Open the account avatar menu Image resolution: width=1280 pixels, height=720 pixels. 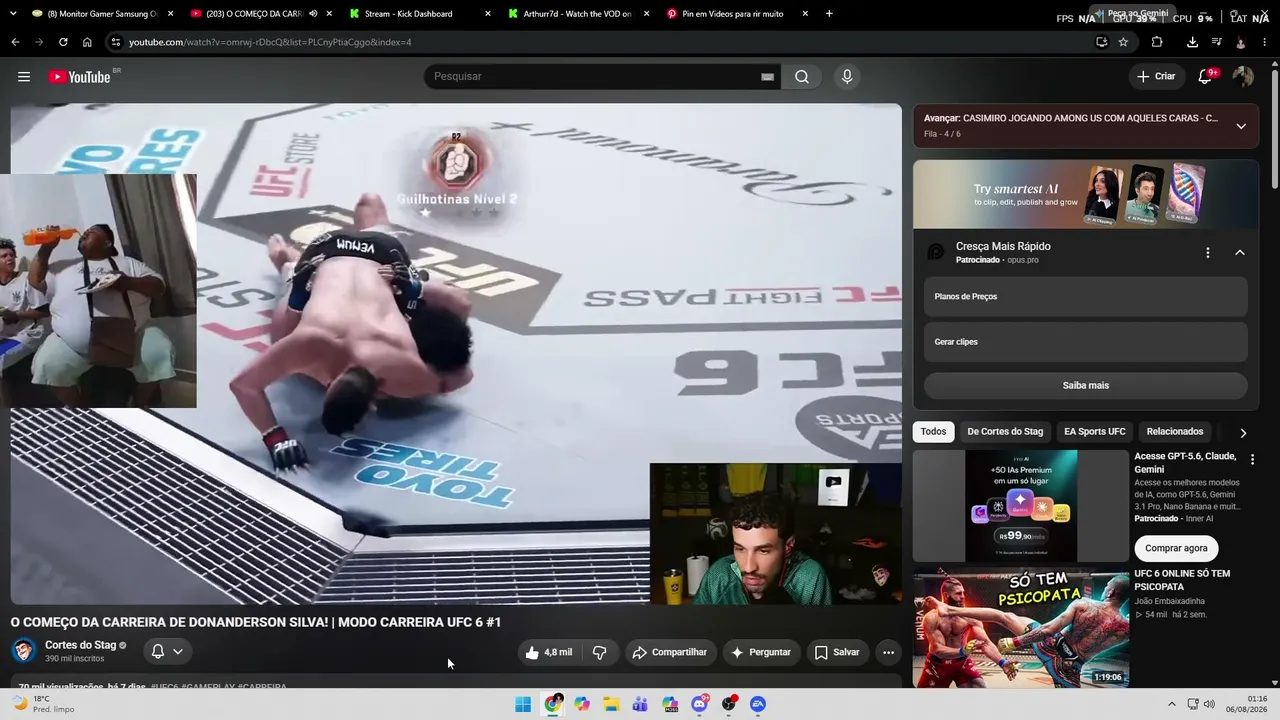pos(1243,77)
